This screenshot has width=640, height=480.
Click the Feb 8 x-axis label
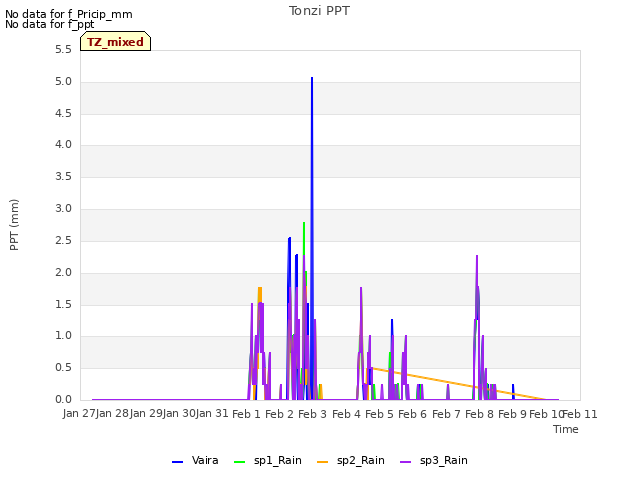[x=479, y=414]
